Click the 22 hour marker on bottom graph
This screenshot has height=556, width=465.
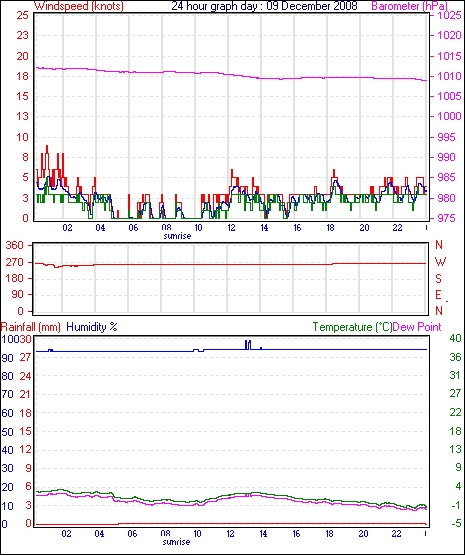[x=396, y=534]
